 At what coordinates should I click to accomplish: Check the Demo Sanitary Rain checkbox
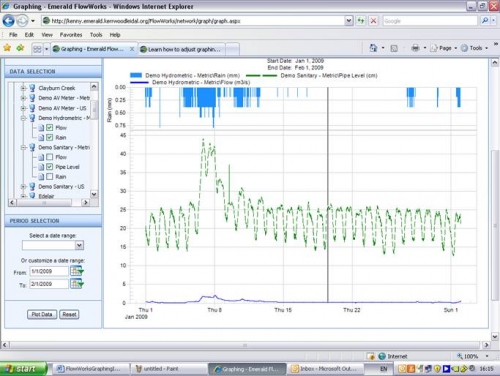click(50, 176)
